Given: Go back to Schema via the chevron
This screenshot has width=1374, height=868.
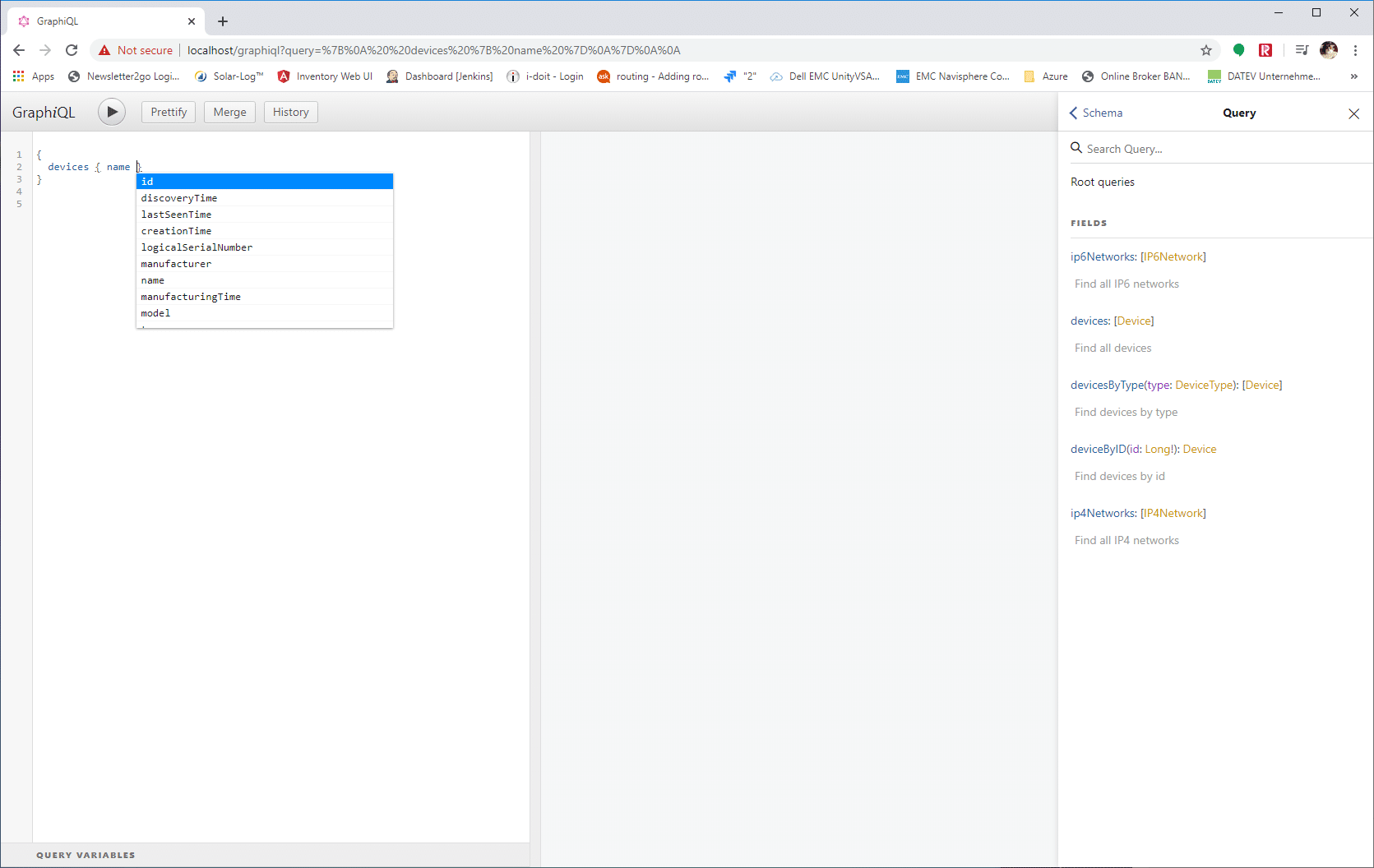Looking at the screenshot, I should (1074, 113).
